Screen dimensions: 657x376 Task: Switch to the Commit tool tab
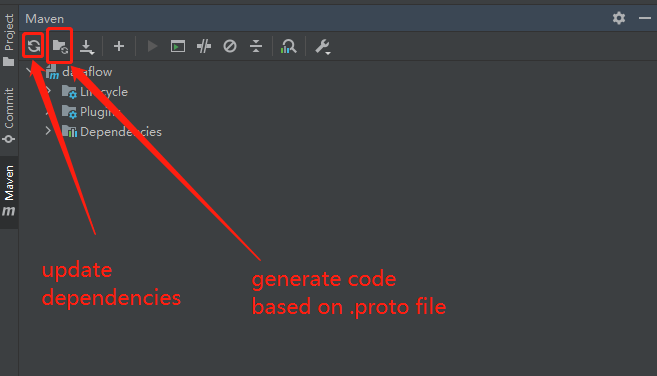tap(9, 115)
